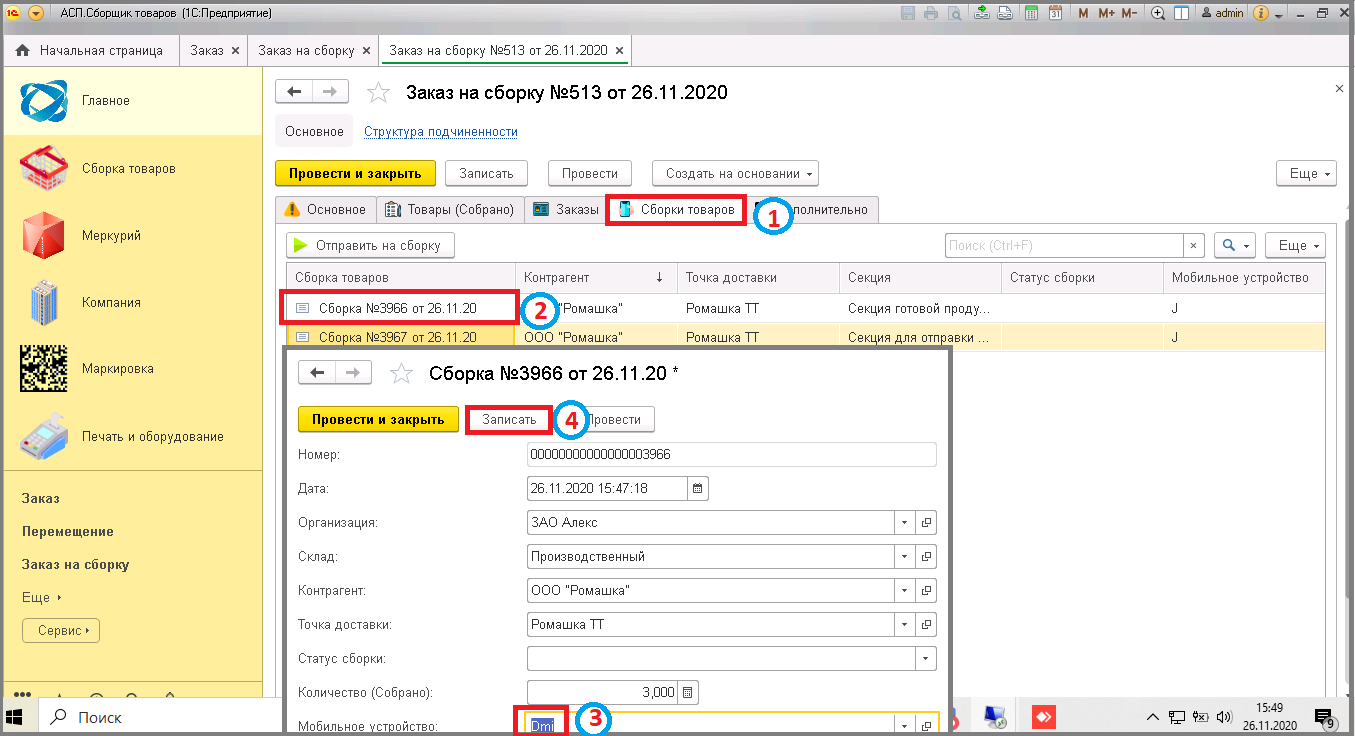Open the notification center icon

click(x=1325, y=717)
